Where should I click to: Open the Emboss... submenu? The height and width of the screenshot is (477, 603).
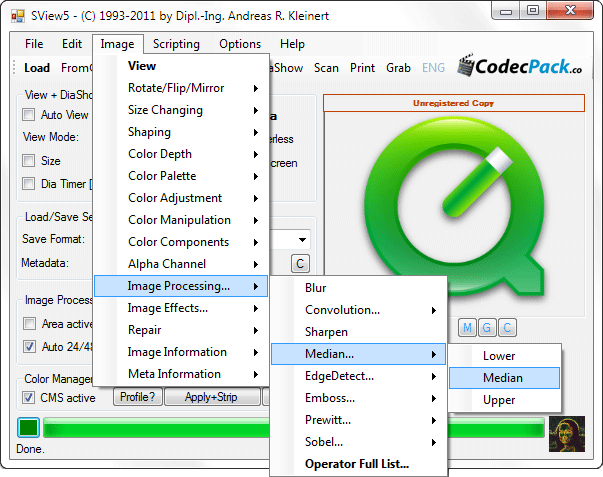tap(358, 398)
